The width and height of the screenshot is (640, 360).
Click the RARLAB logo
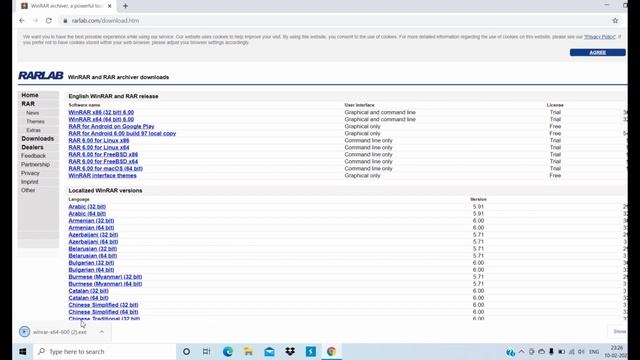pyautogui.click(x=41, y=76)
